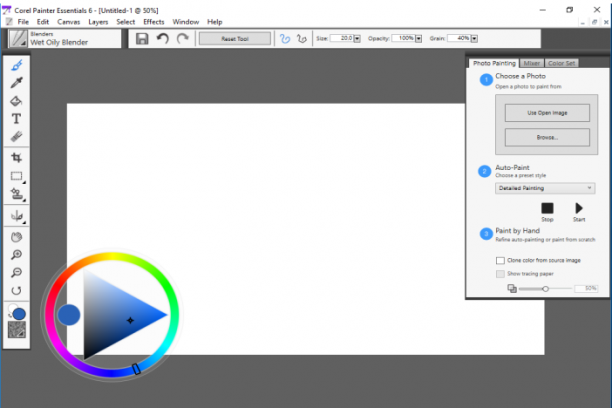Open the Effects menu
Image resolution: width=612 pixels, height=408 pixels.
tap(153, 22)
